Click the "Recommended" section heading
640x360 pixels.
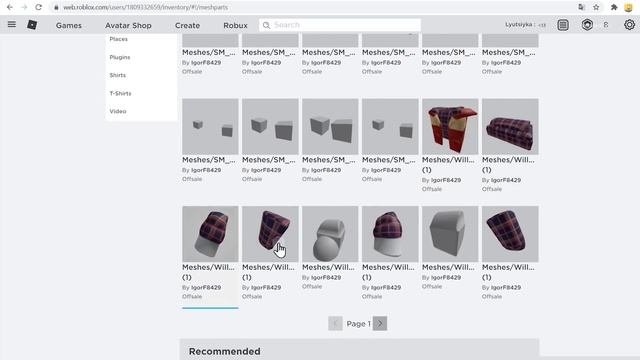point(224,351)
